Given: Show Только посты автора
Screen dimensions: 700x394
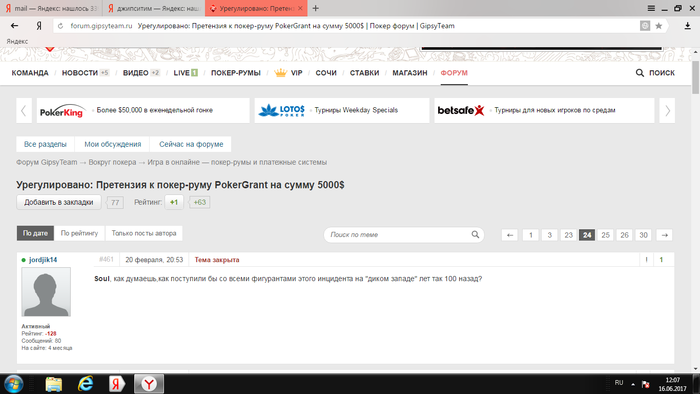Looking at the screenshot, I should [144, 233].
